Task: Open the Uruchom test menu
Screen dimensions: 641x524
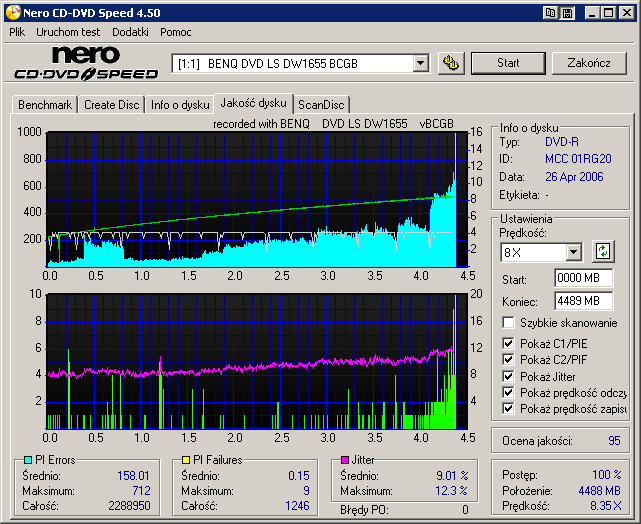Action: tap(68, 32)
